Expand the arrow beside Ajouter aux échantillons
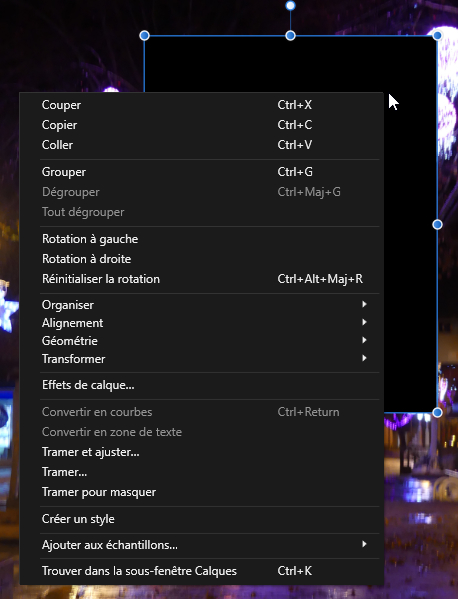 [364, 544]
